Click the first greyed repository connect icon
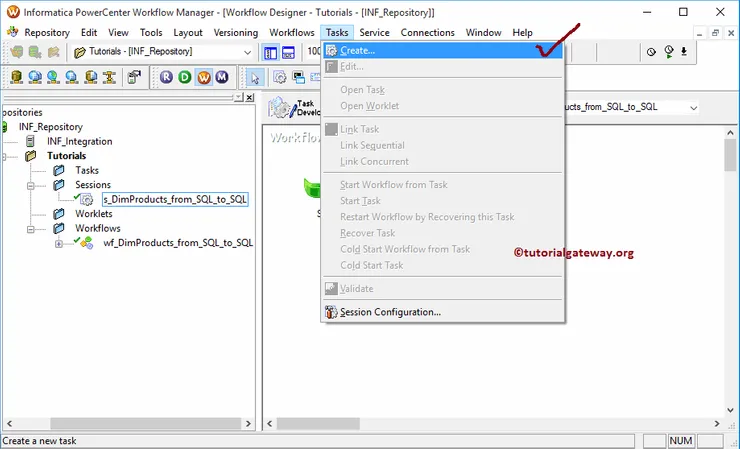Image resolution: width=740 pixels, height=449 pixels. 17,52
